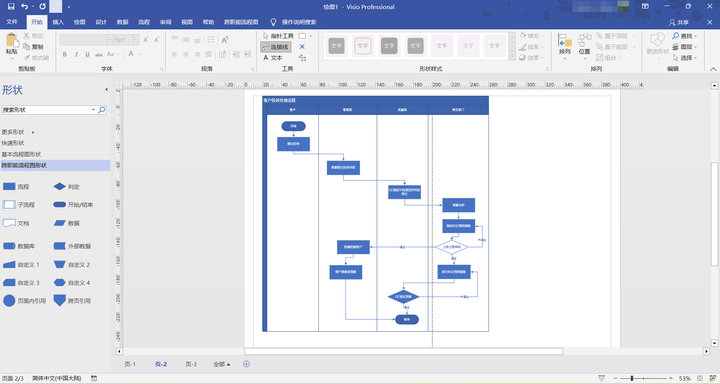Switch to page tab 页-3

tap(191, 364)
